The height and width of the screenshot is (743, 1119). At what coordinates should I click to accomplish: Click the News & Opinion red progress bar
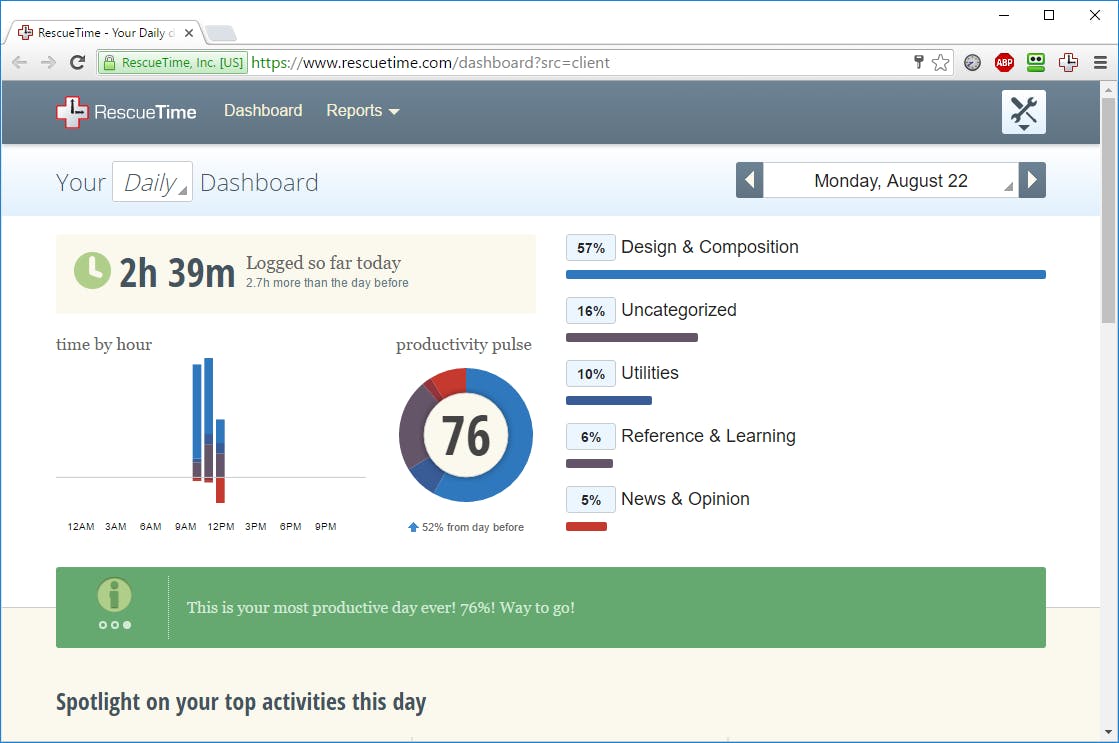click(587, 527)
